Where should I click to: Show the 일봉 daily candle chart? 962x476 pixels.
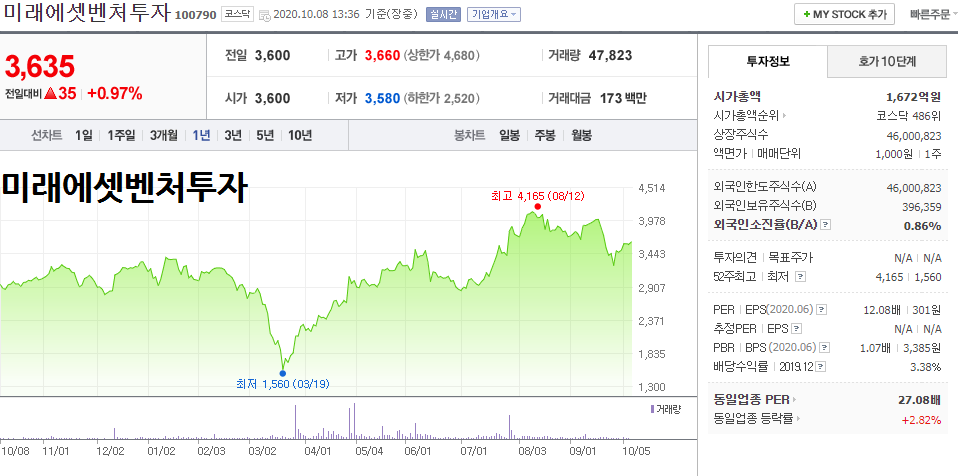[x=509, y=136]
